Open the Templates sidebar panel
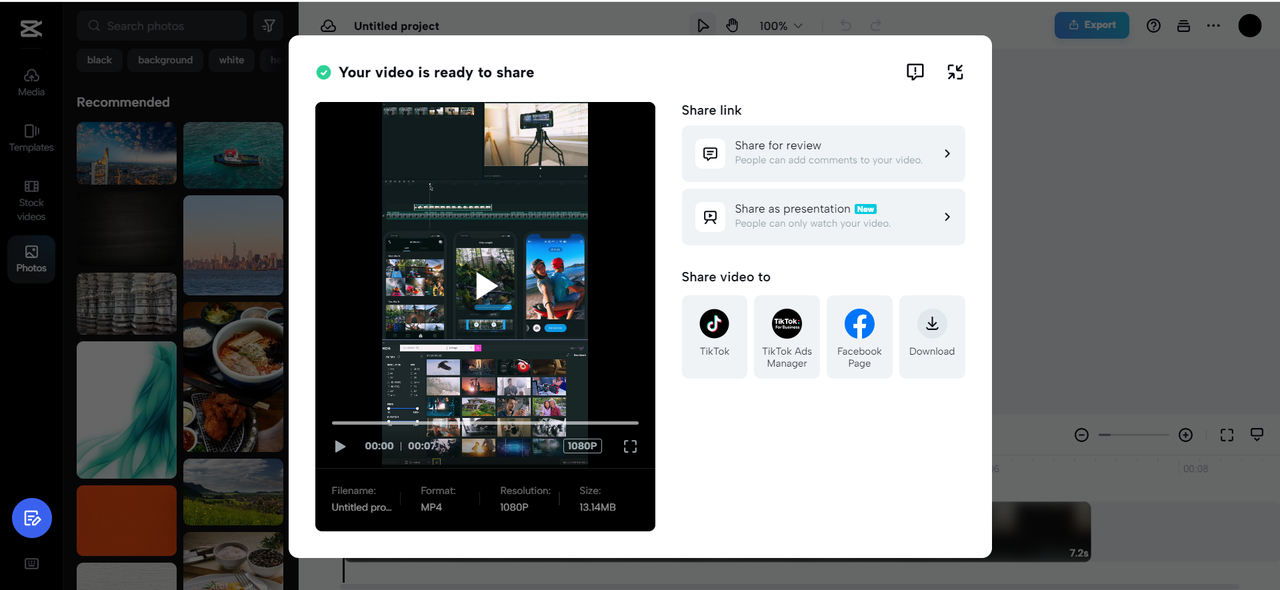This screenshot has height=590, width=1280. click(31, 138)
